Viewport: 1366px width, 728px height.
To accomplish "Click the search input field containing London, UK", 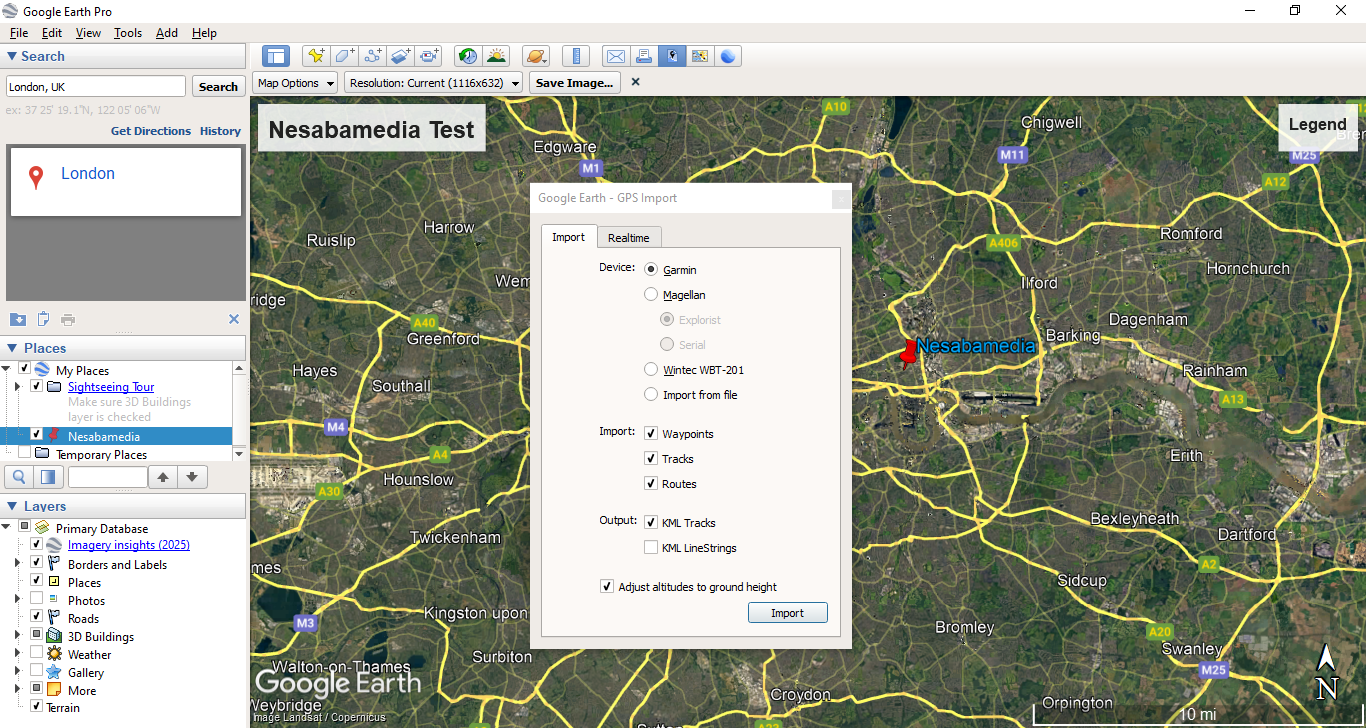I will tap(96, 87).
